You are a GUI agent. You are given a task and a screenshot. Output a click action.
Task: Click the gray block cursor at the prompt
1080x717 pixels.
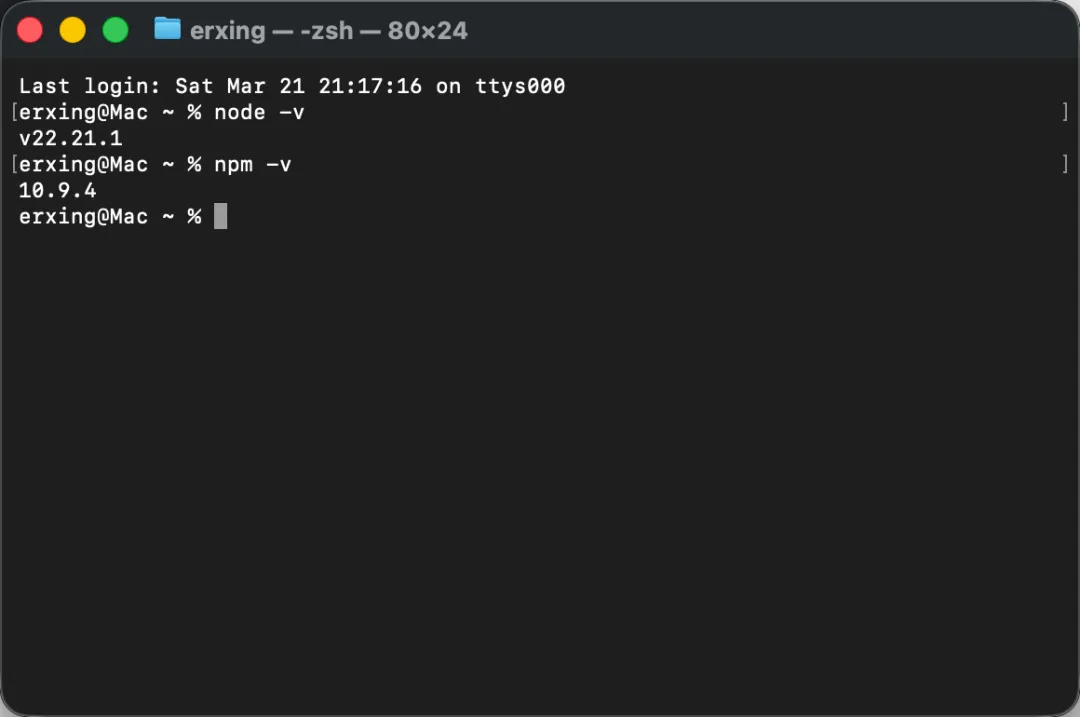click(220, 216)
